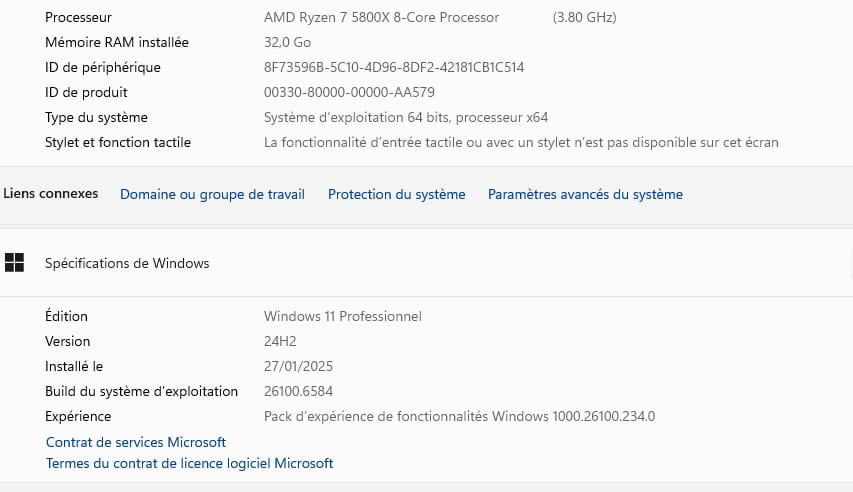This screenshot has width=853, height=492.
Task: Open Paramètres avancés du système link
Action: (585, 194)
